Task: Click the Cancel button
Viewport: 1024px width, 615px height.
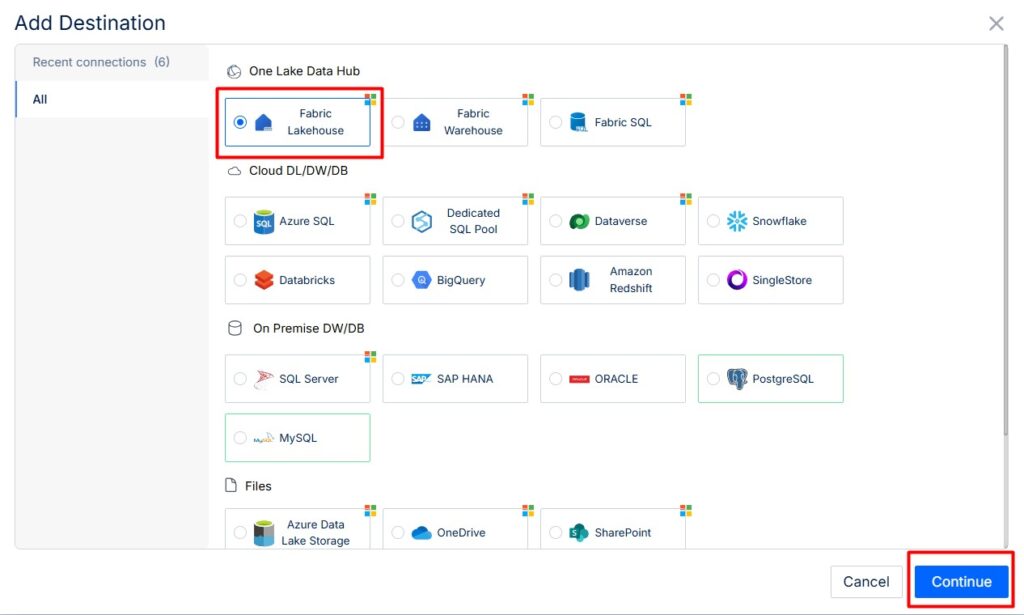Action: (x=866, y=582)
